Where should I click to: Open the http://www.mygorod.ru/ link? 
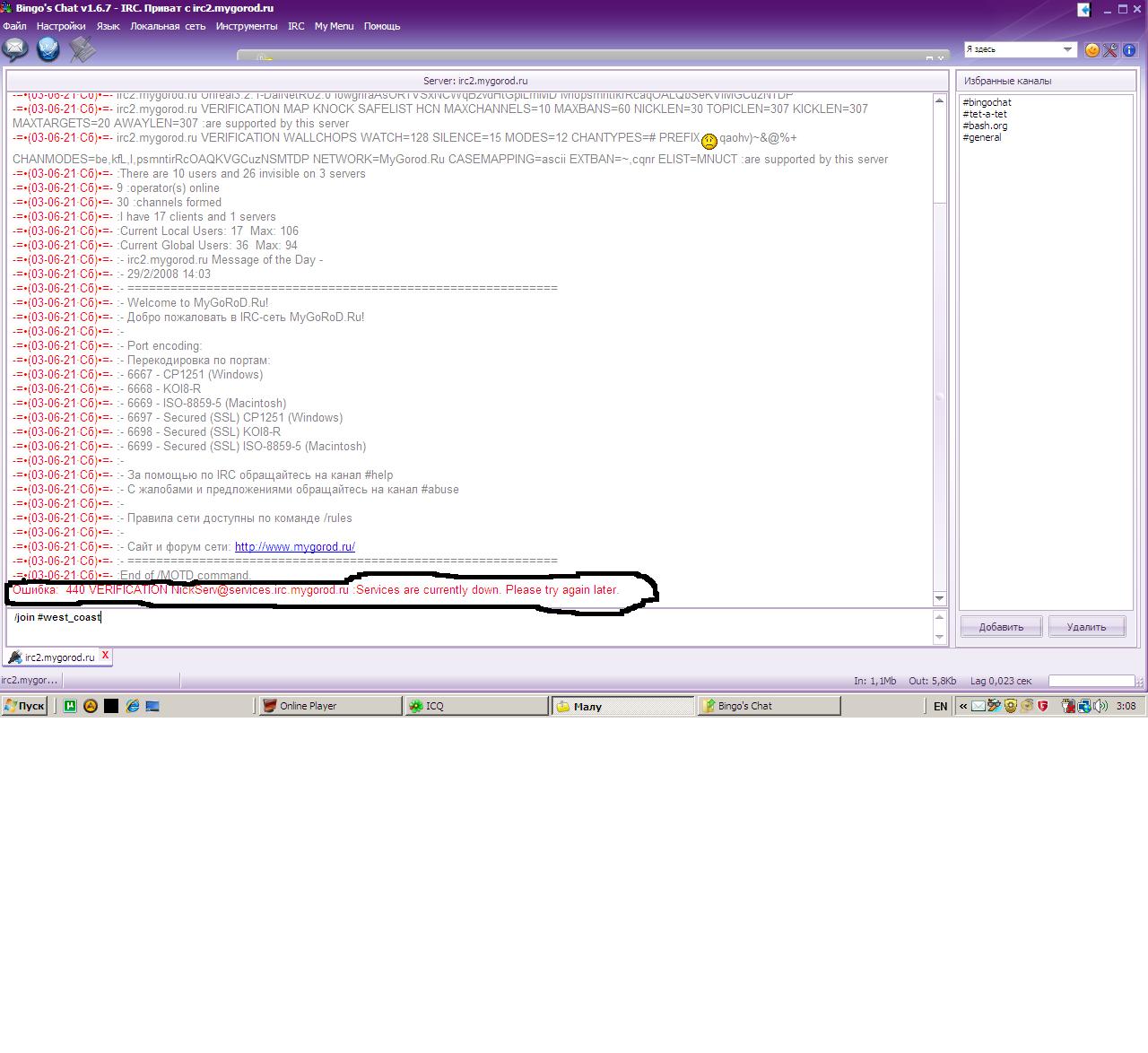pyautogui.click(x=294, y=546)
